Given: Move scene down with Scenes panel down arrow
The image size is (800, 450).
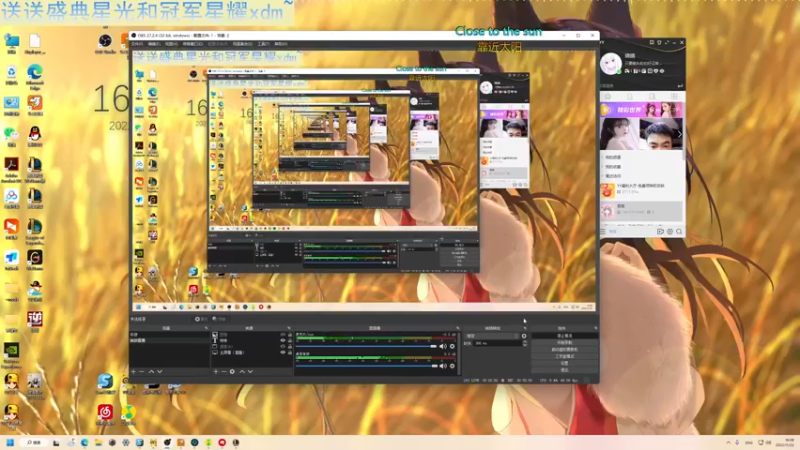Looking at the screenshot, I should [x=160, y=371].
